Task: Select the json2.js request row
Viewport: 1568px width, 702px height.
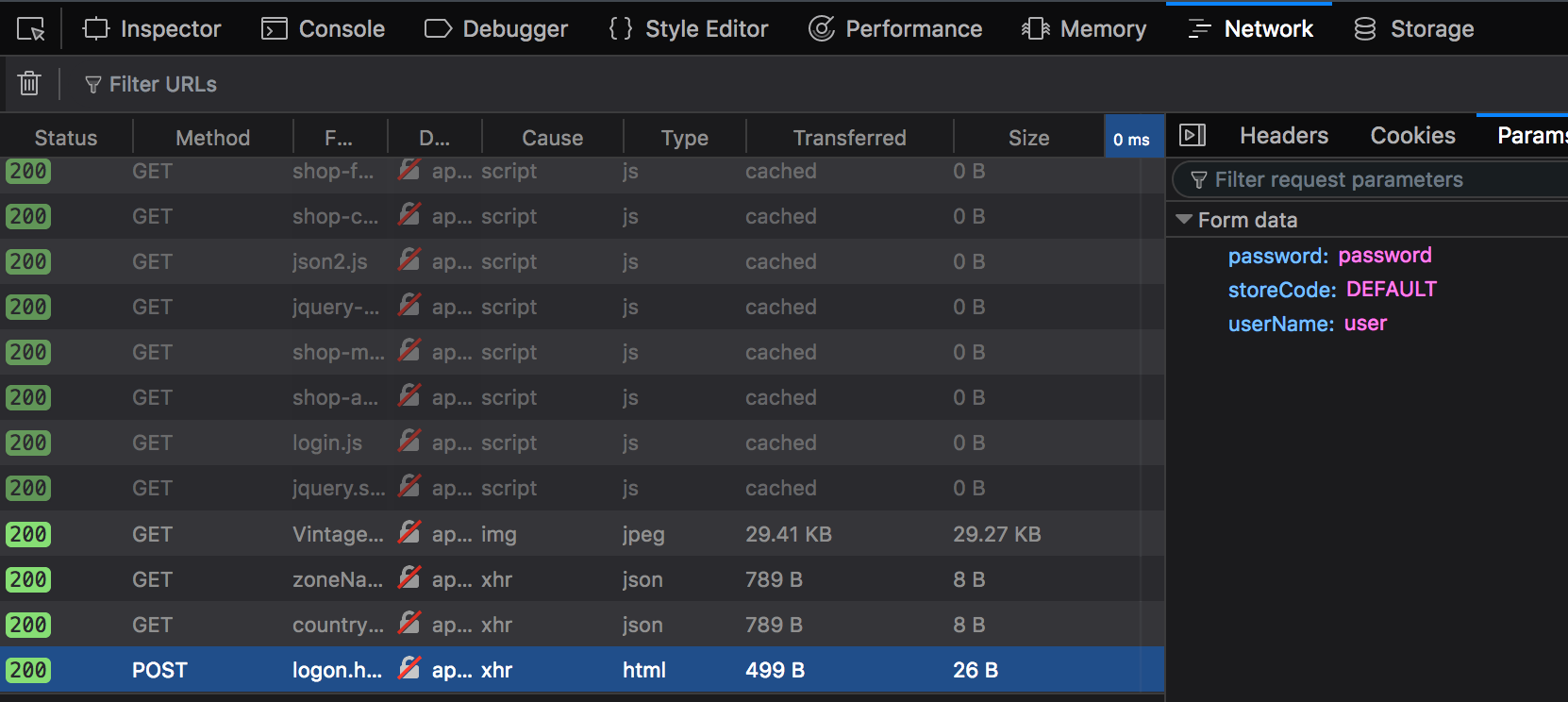Action: 582,261
